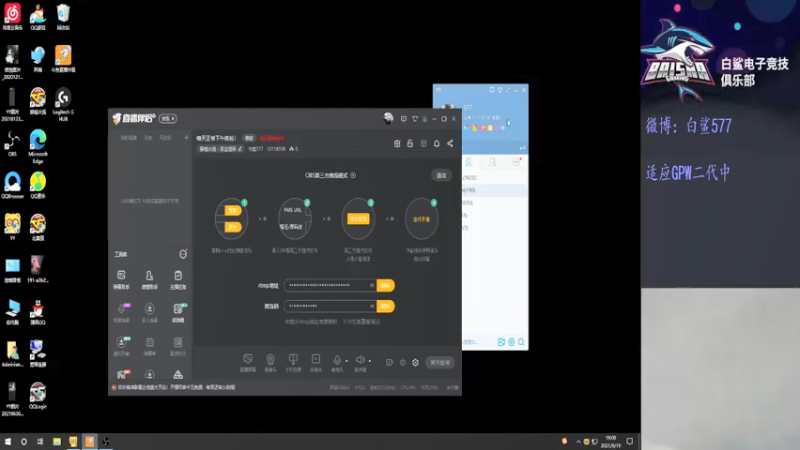The width and height of the screenshot is (800, 450).
Task: Click the padlock icon in the room info bar
Action: pyautogui.click(x=410, y=144)
